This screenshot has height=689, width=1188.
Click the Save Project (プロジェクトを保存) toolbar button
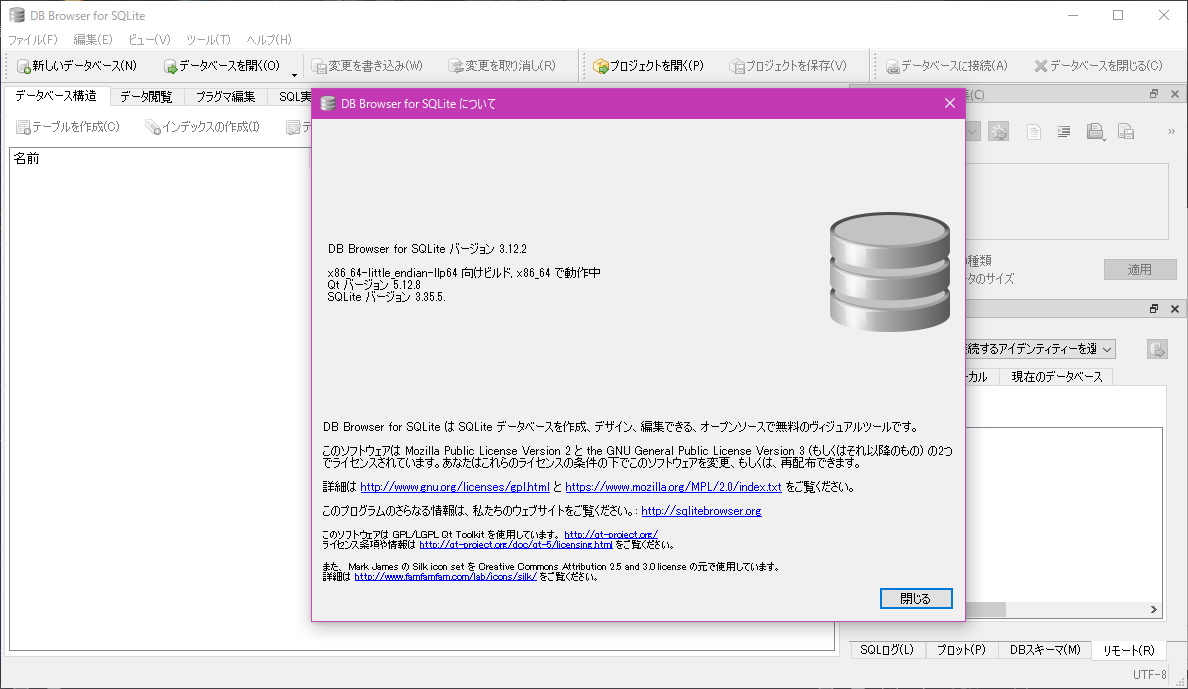(x=788, y=66)
